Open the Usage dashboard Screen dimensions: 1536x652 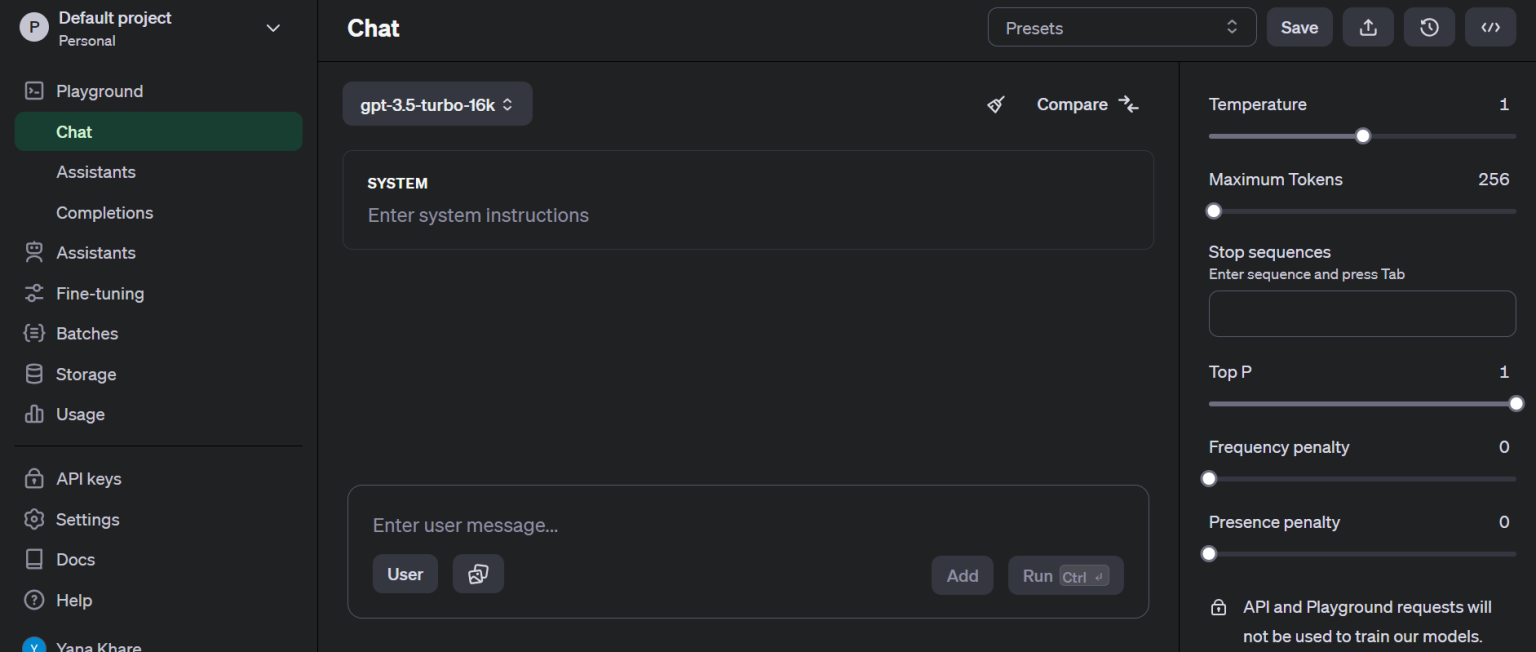point(80,414)
